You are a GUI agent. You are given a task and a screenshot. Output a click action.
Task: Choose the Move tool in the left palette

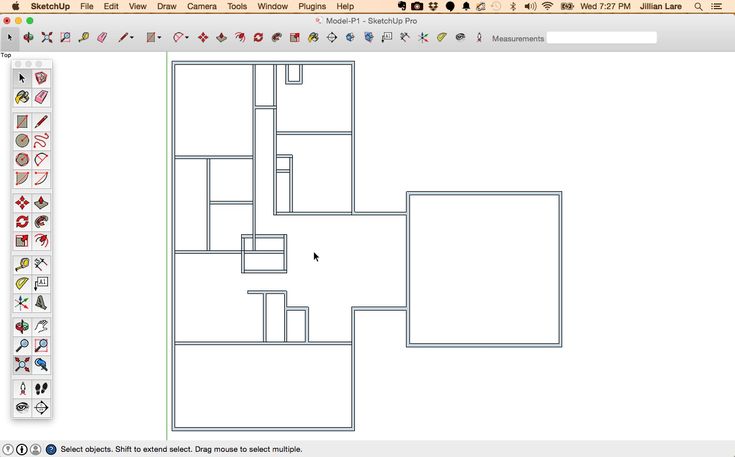pos(22,203)
